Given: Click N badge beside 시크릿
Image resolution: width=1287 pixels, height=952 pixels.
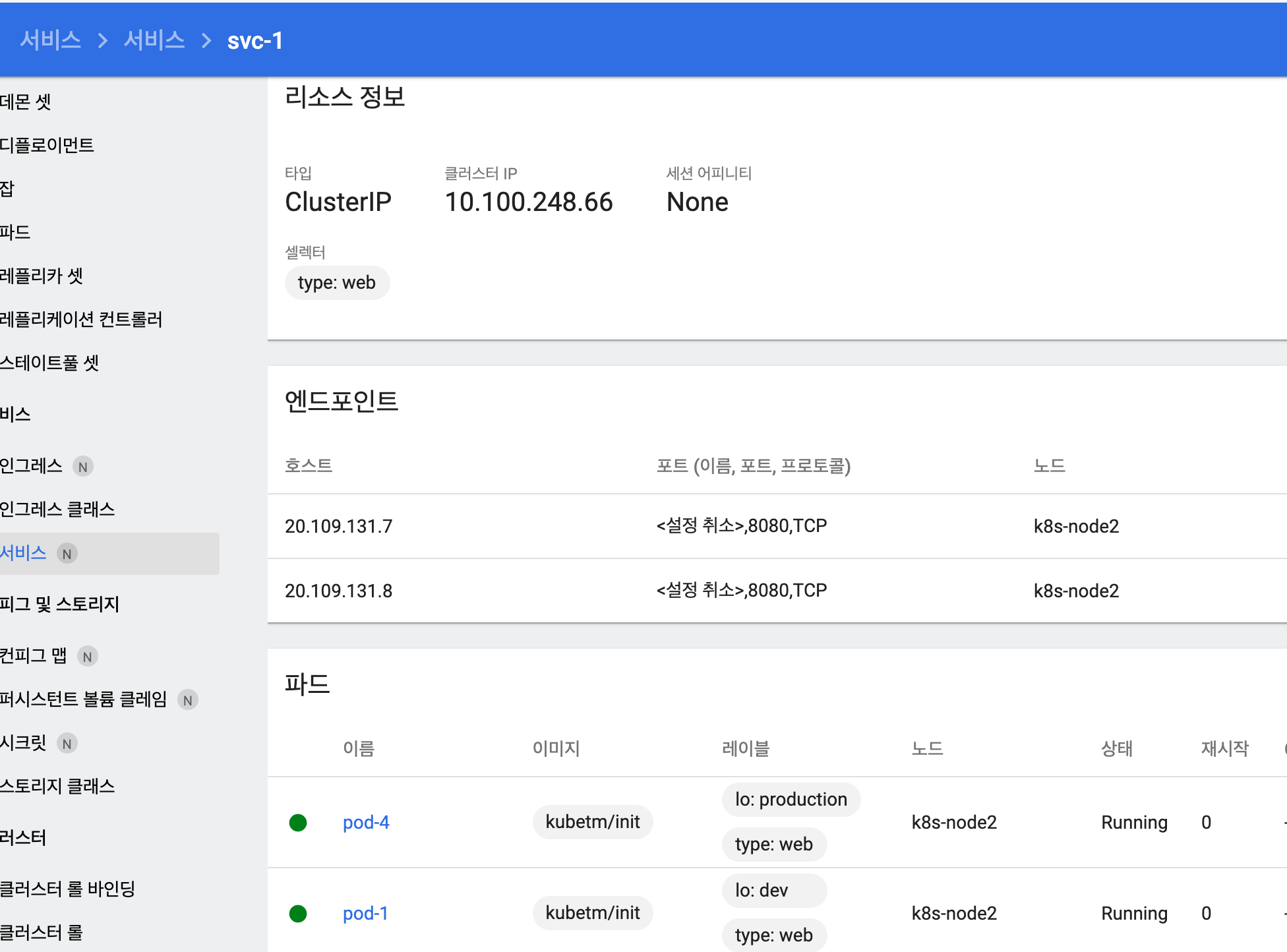Looking at the screenshot, I should pos(67,744).
